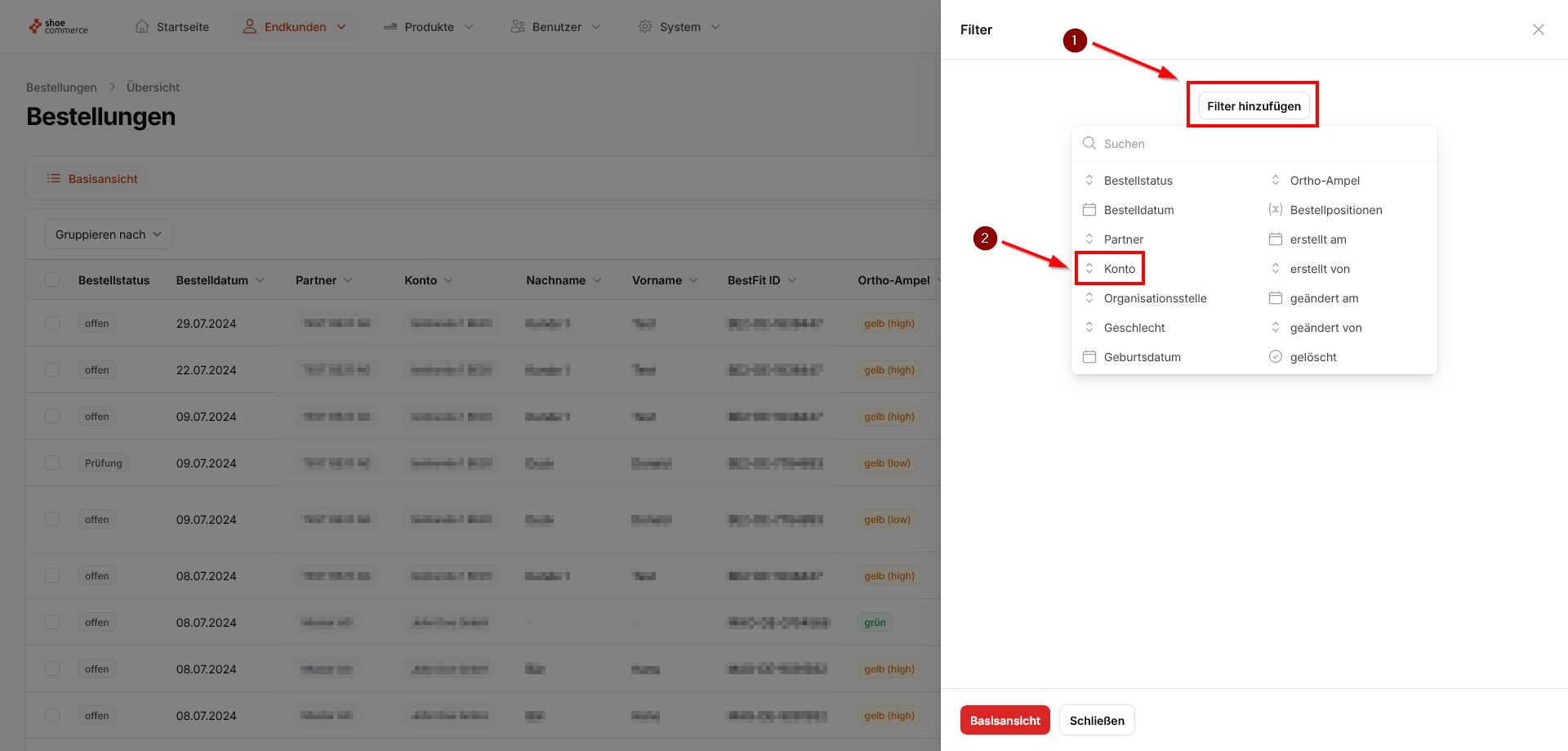
Task: Click the calendar icon beside Geburtsdatum filter
Action: click(x=1089, y=356)
